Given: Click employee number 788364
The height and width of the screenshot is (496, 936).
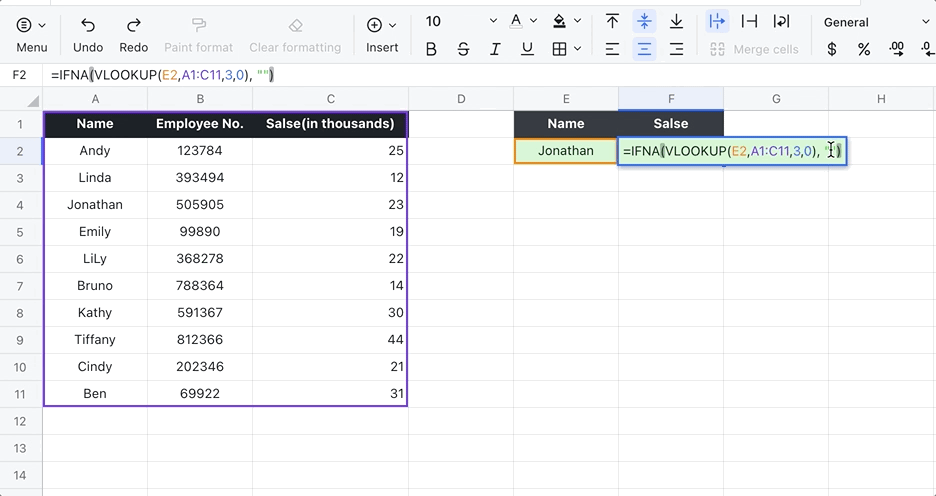Looking at the screenshot, I should 200,286.
